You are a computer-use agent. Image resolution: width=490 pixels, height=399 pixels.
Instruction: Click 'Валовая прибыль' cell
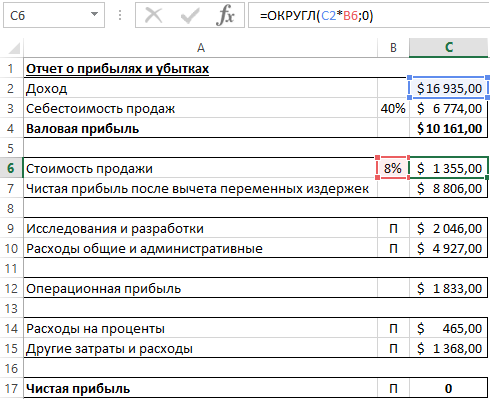(x=200, y=128)
